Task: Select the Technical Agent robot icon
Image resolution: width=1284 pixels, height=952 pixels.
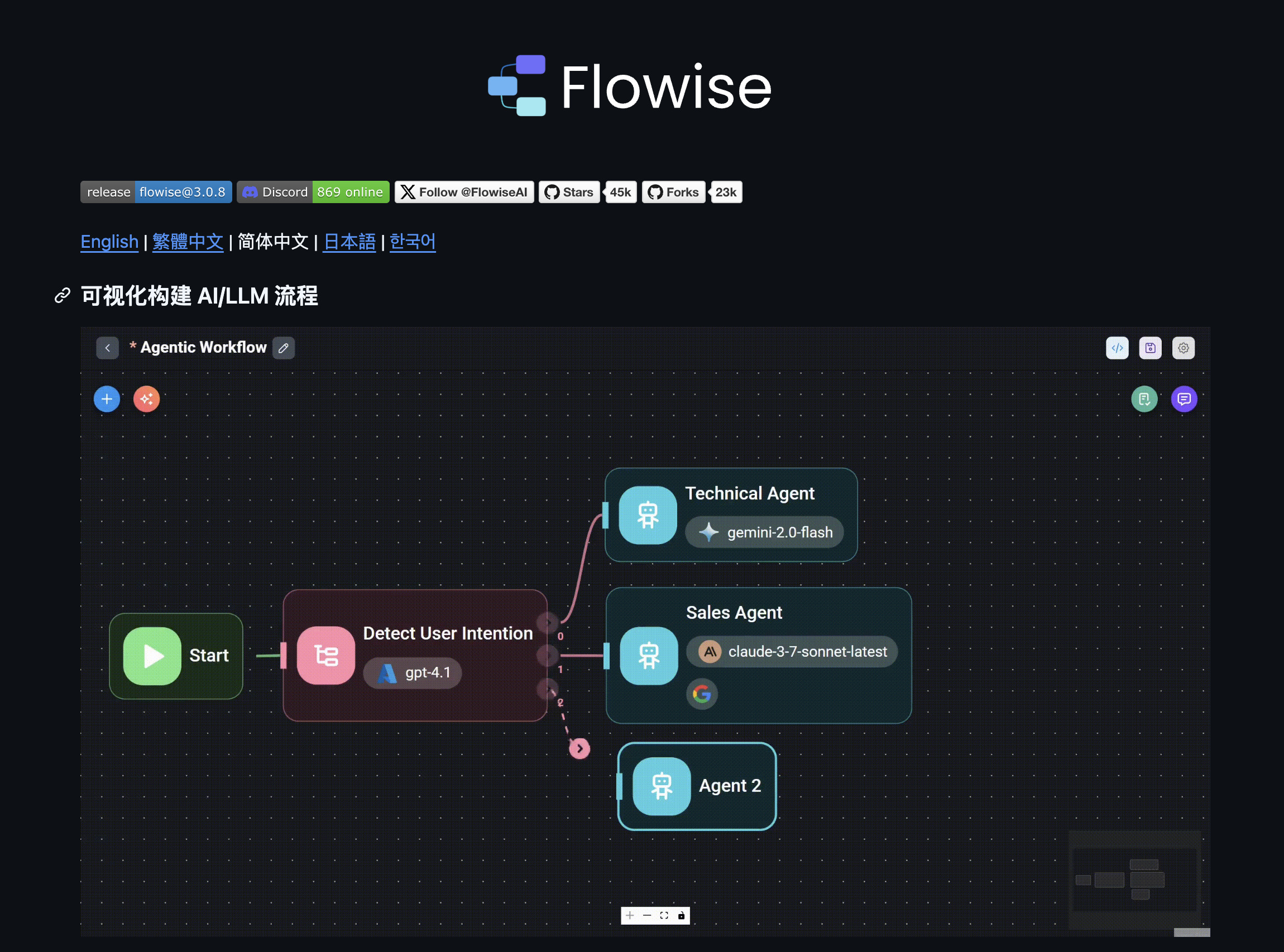Action: (x=648, y=515)
